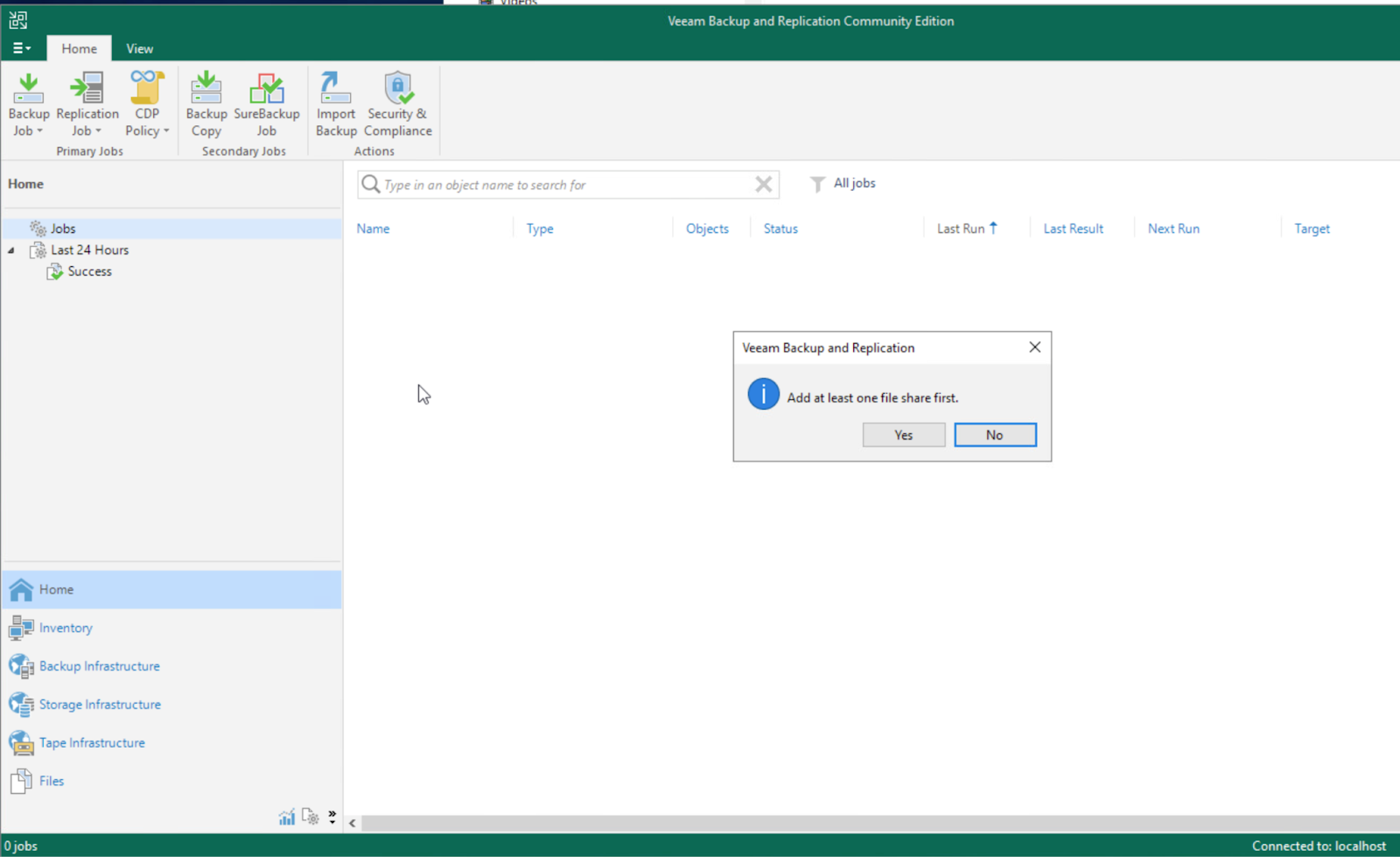Image resolution: width=1400 pixels, height=857 pixels.
Task: Click the jobs gear icon in navigation footer
Action: tap(311, 818)
